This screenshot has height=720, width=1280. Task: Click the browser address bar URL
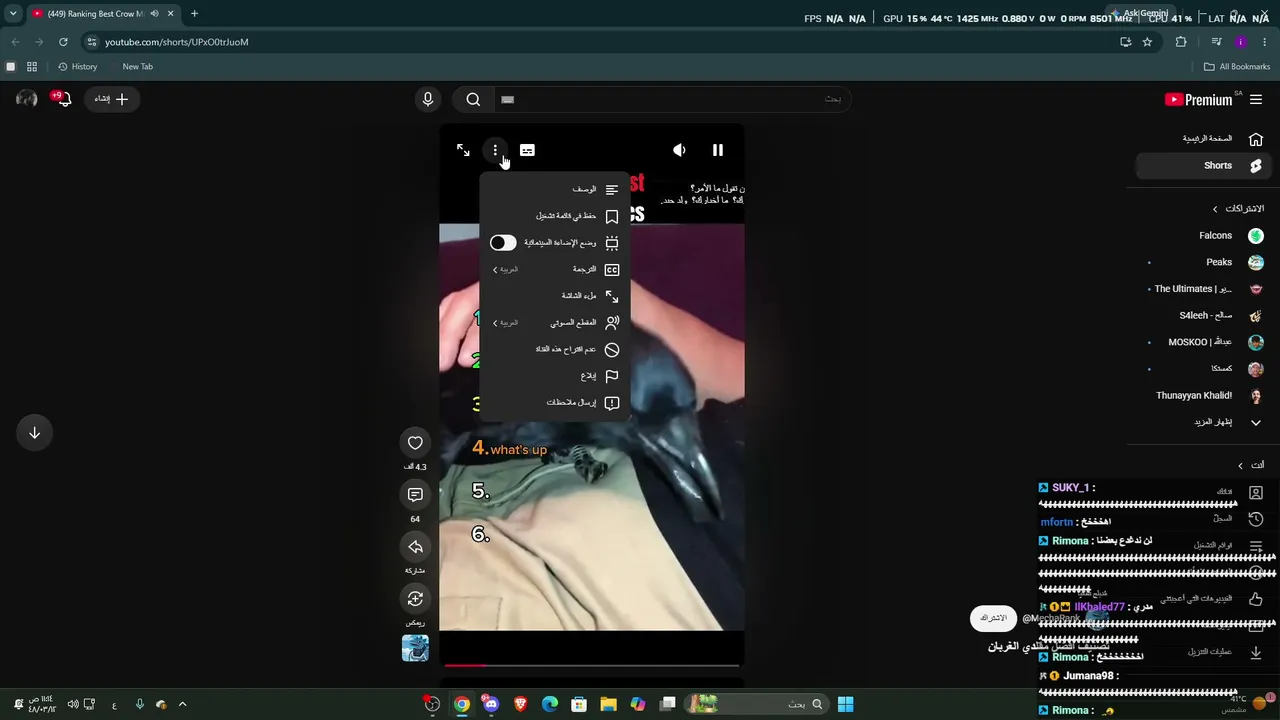(177, 42)
